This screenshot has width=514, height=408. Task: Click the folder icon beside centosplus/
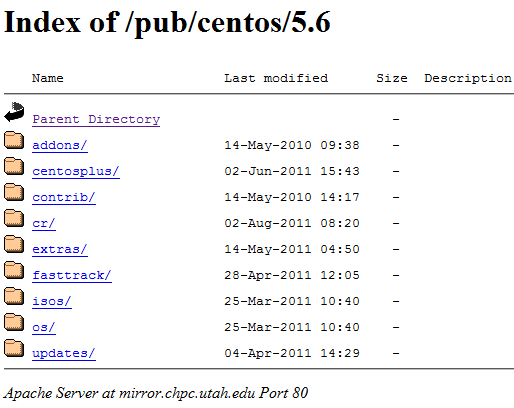click(14, 166)
